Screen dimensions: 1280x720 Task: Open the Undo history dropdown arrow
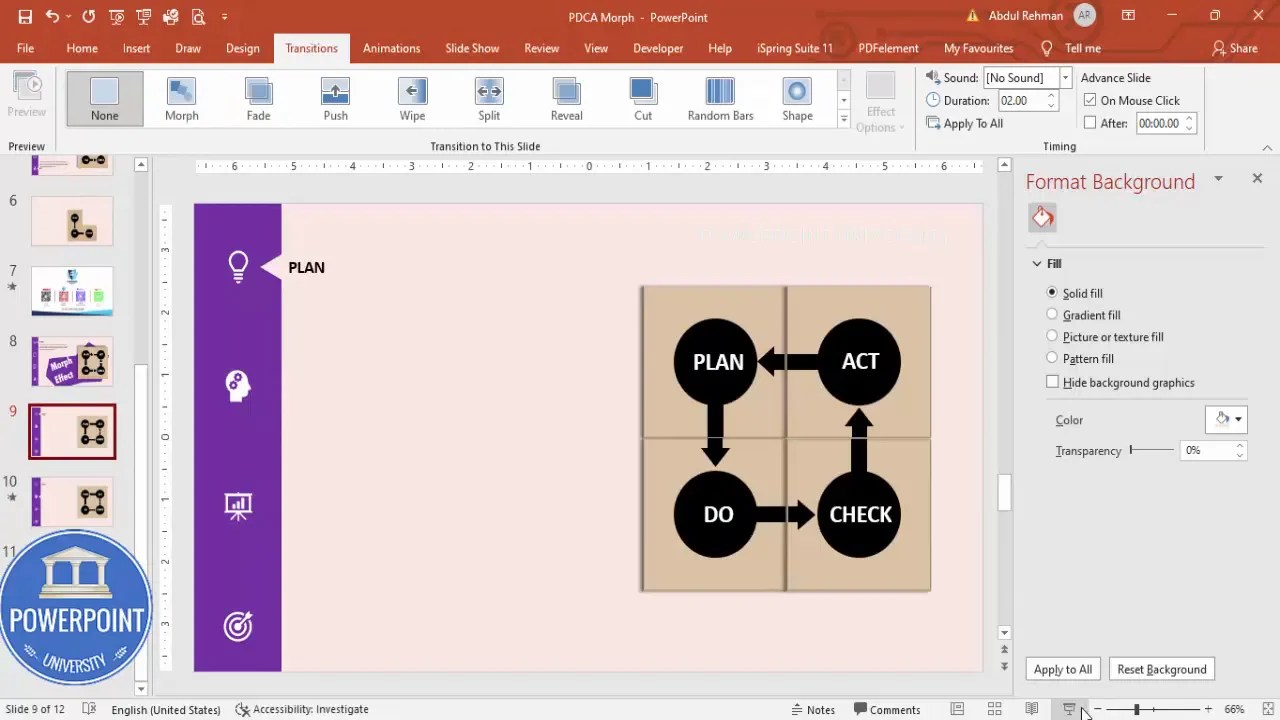(69, 17)
